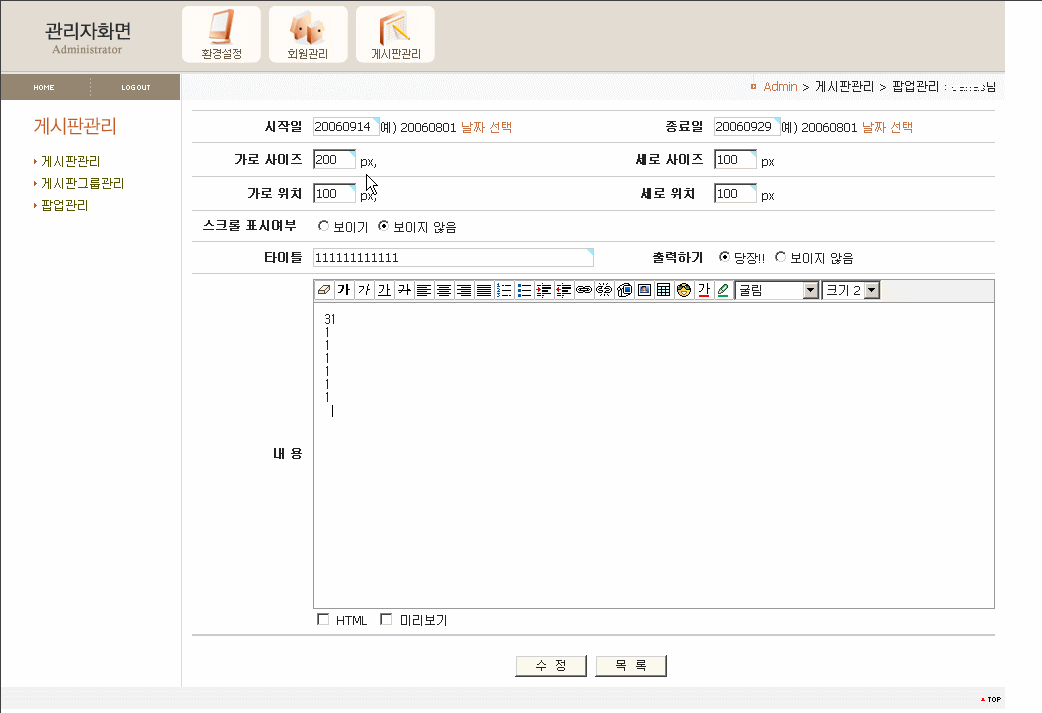Insert an image using the picture icon
The height and width of the screenshot is (713, 1042).
[644, 290]
